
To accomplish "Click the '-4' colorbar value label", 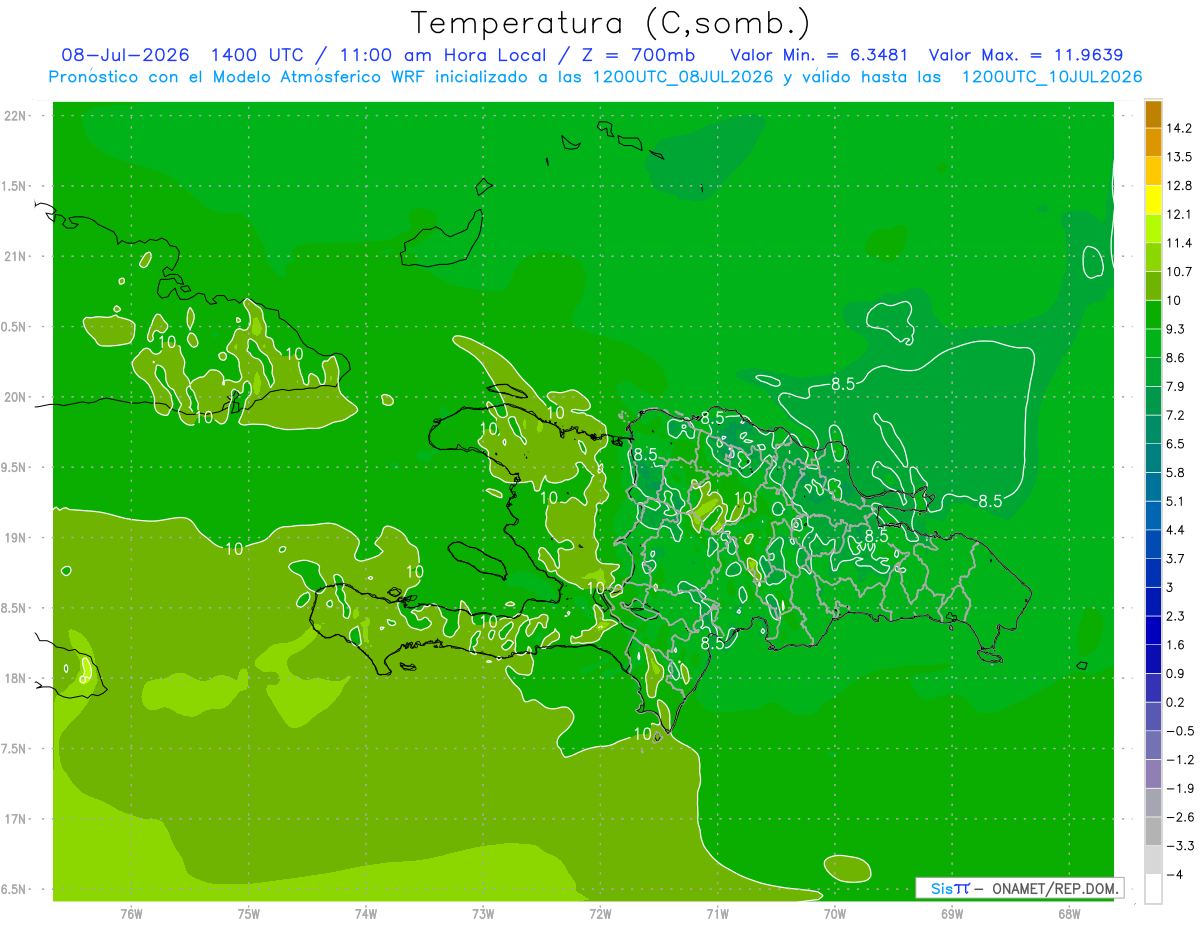I will [1174, 875].
